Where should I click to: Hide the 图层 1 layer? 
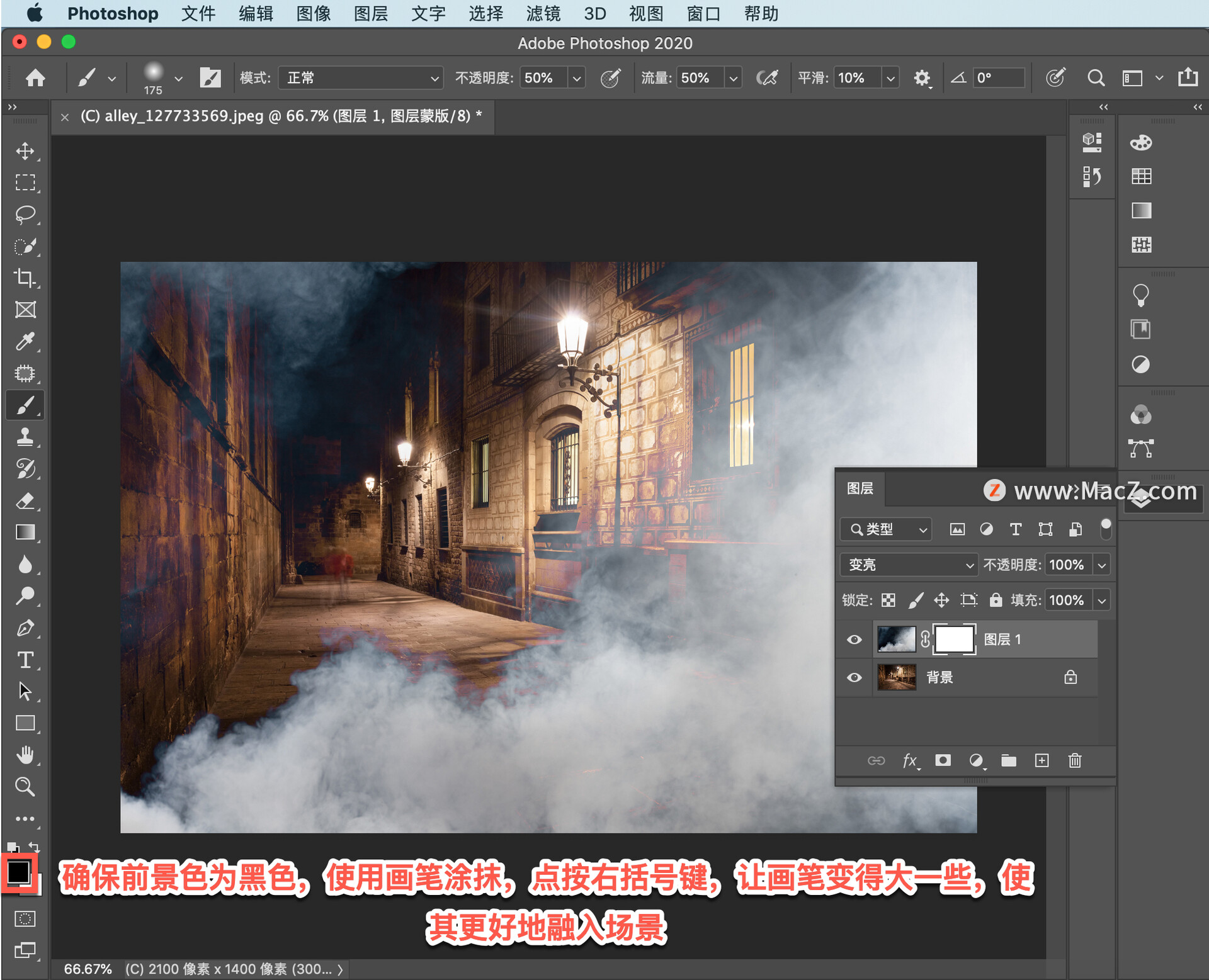[854, 639]
